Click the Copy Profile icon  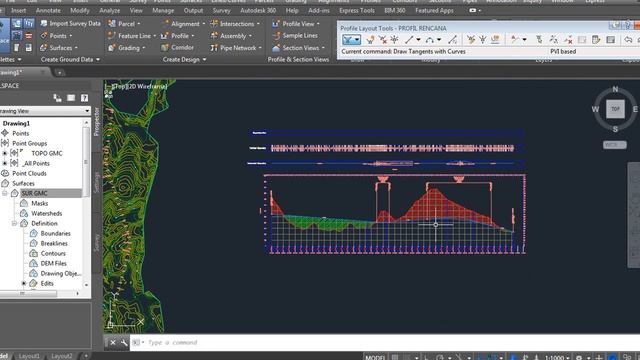click(495, 40)
